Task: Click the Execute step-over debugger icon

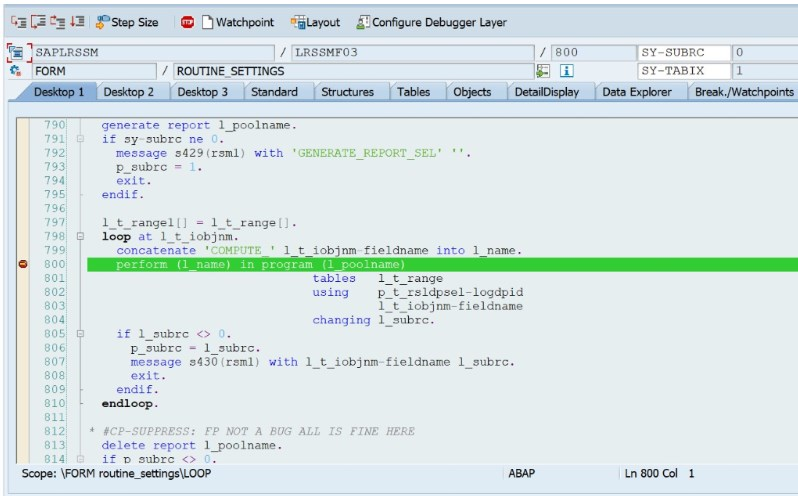Action: tap(38, 22)
